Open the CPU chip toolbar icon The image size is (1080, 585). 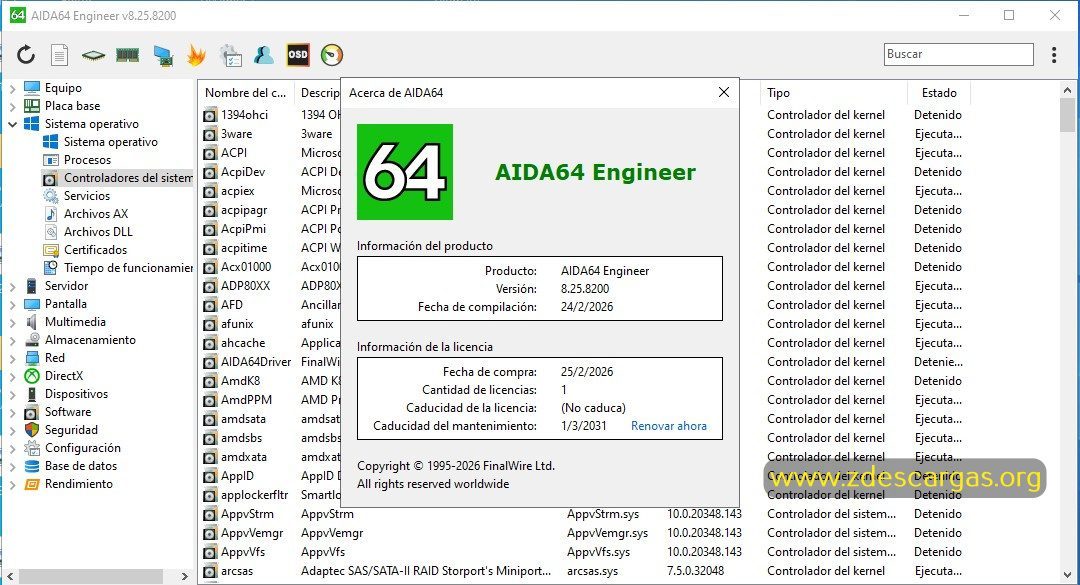tap(93, 55)
